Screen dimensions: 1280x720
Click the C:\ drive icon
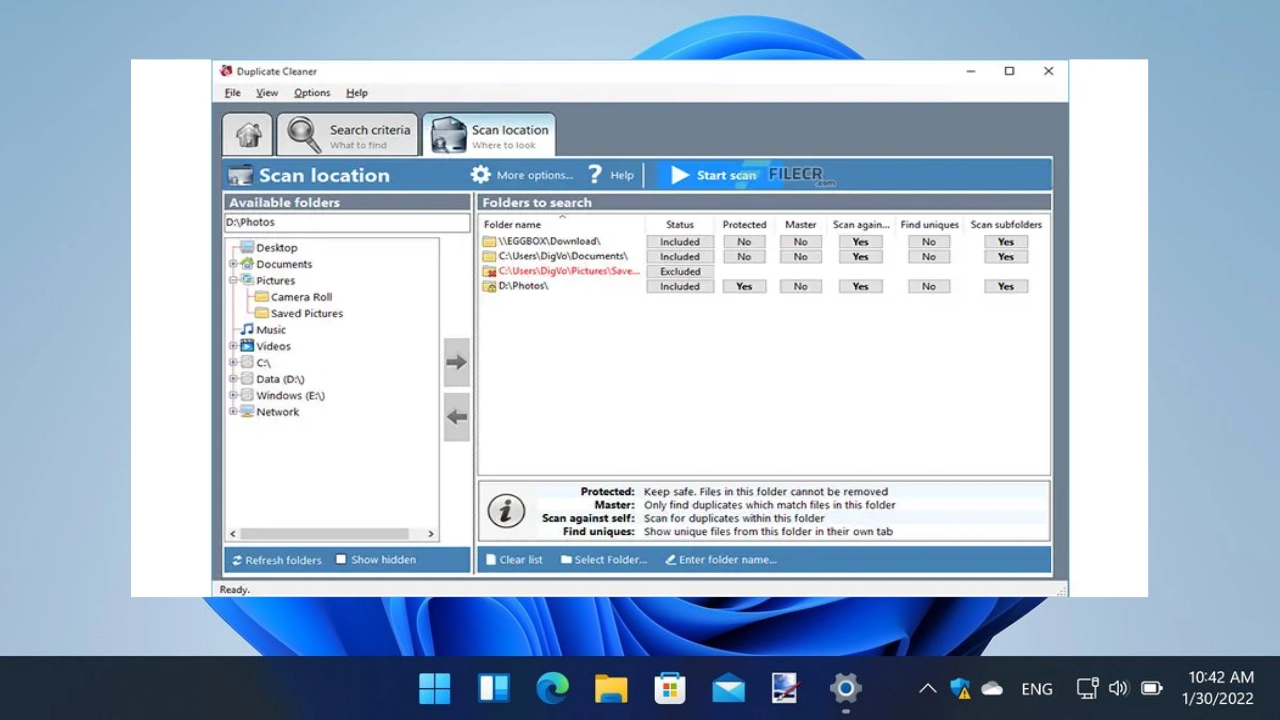pyautogui.click(x=247, y=362)
